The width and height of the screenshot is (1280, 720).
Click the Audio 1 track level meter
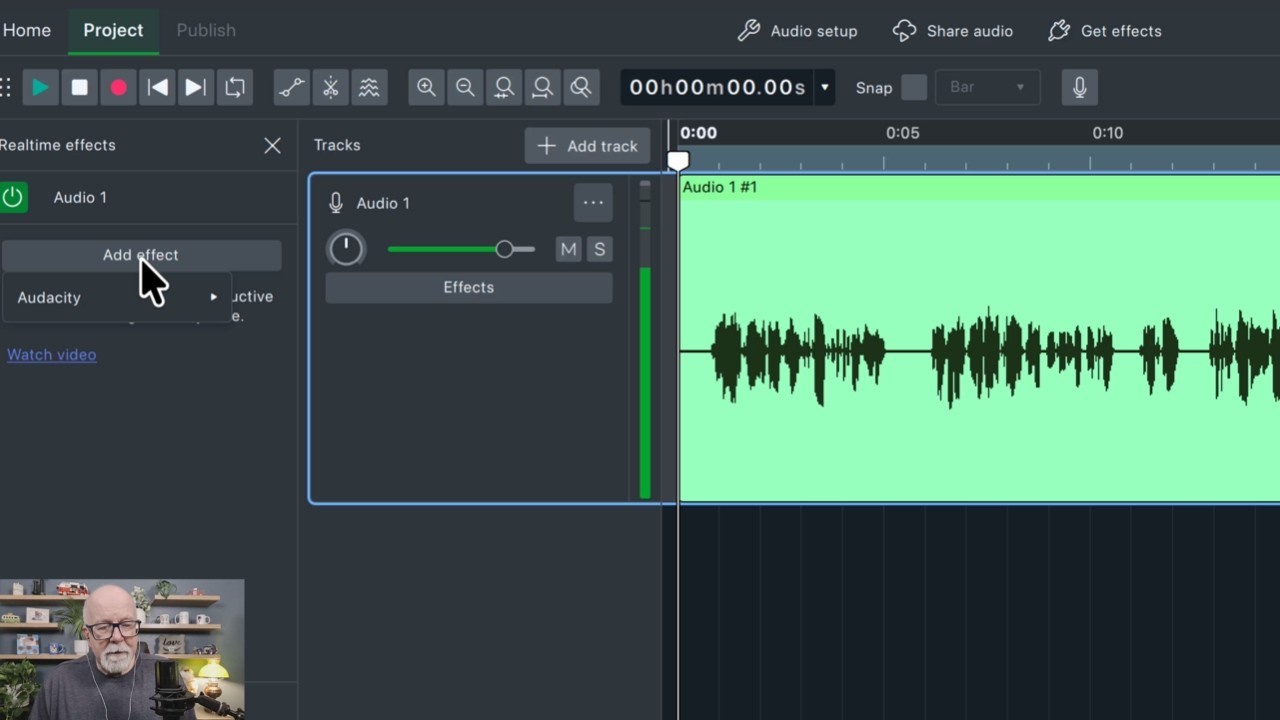click(645, 340)
